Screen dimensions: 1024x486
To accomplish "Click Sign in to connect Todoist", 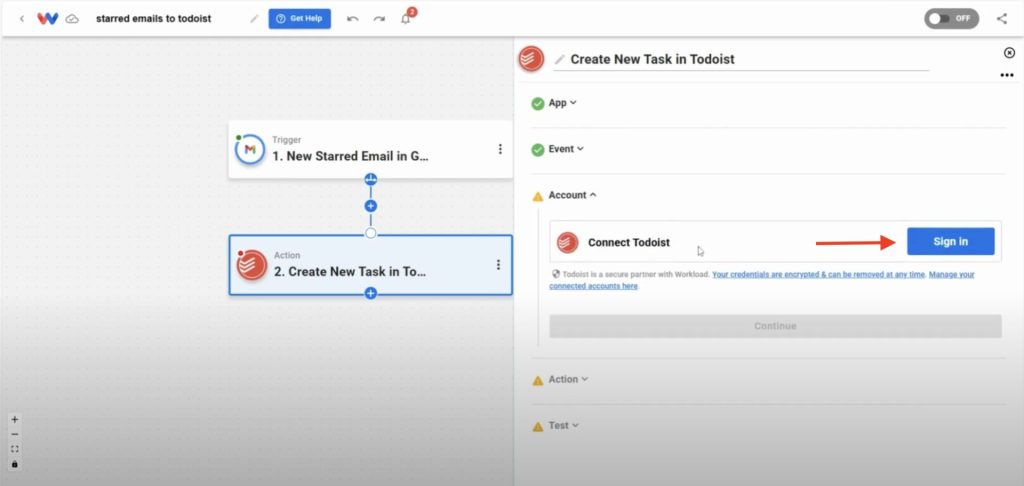I will (x=950, y=242).
